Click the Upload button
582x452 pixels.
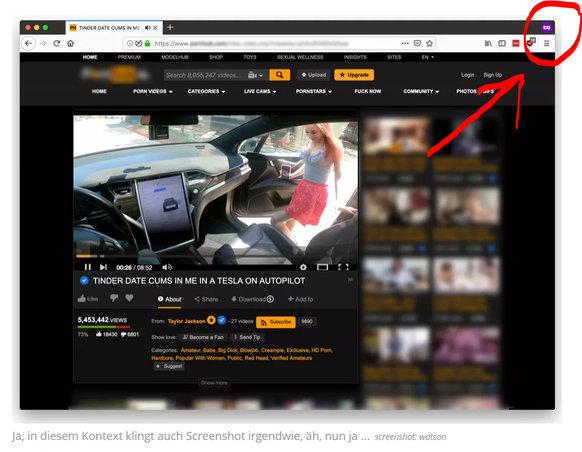point(314,75)
